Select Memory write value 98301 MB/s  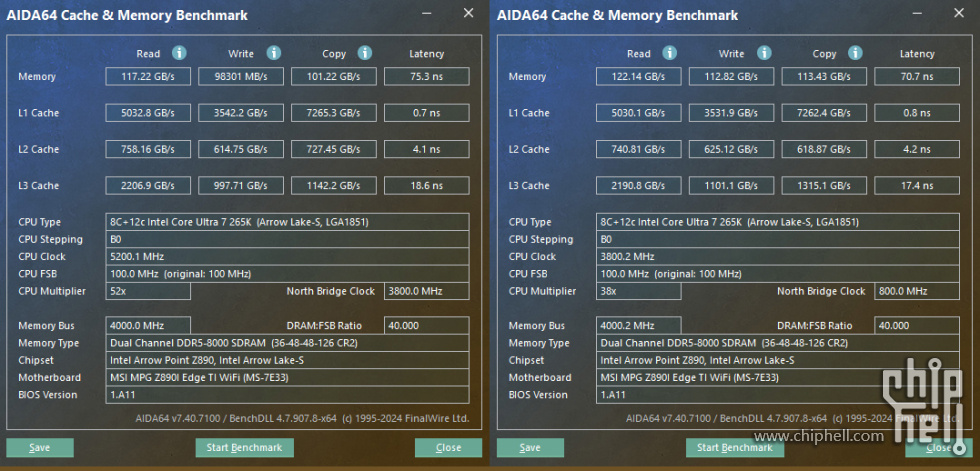pos(241,77)
